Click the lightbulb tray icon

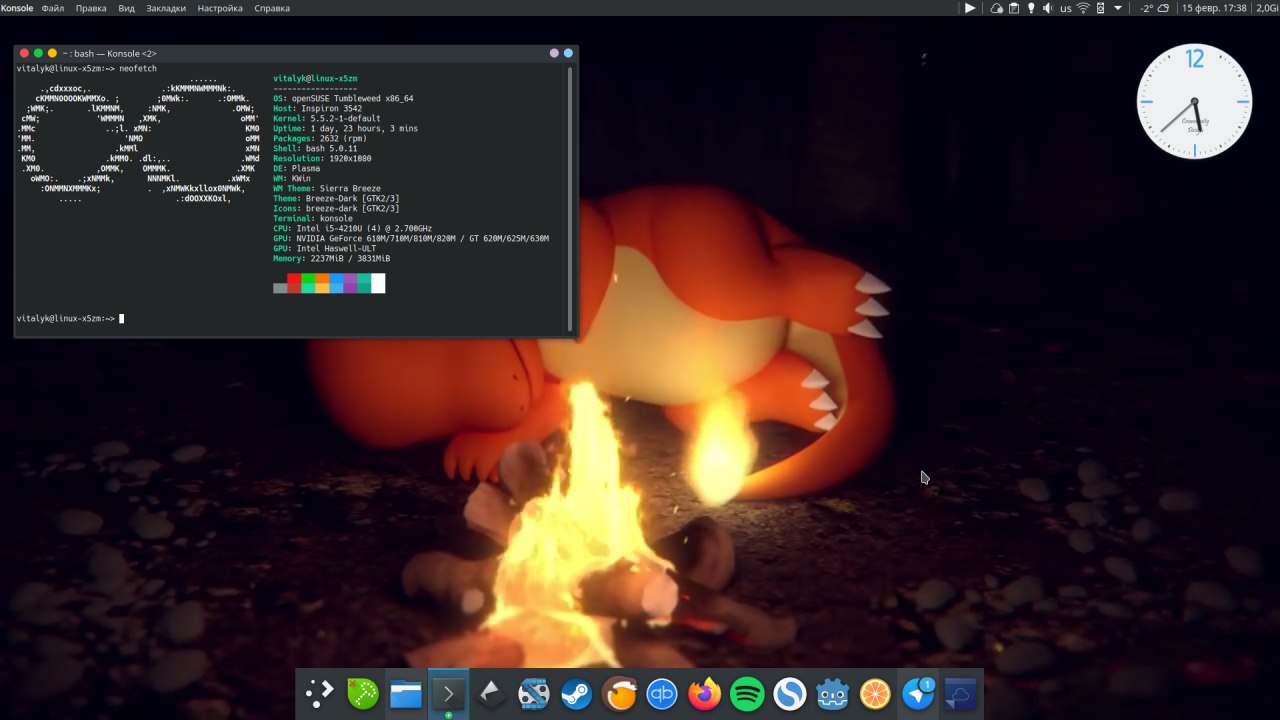[1031, 8]
